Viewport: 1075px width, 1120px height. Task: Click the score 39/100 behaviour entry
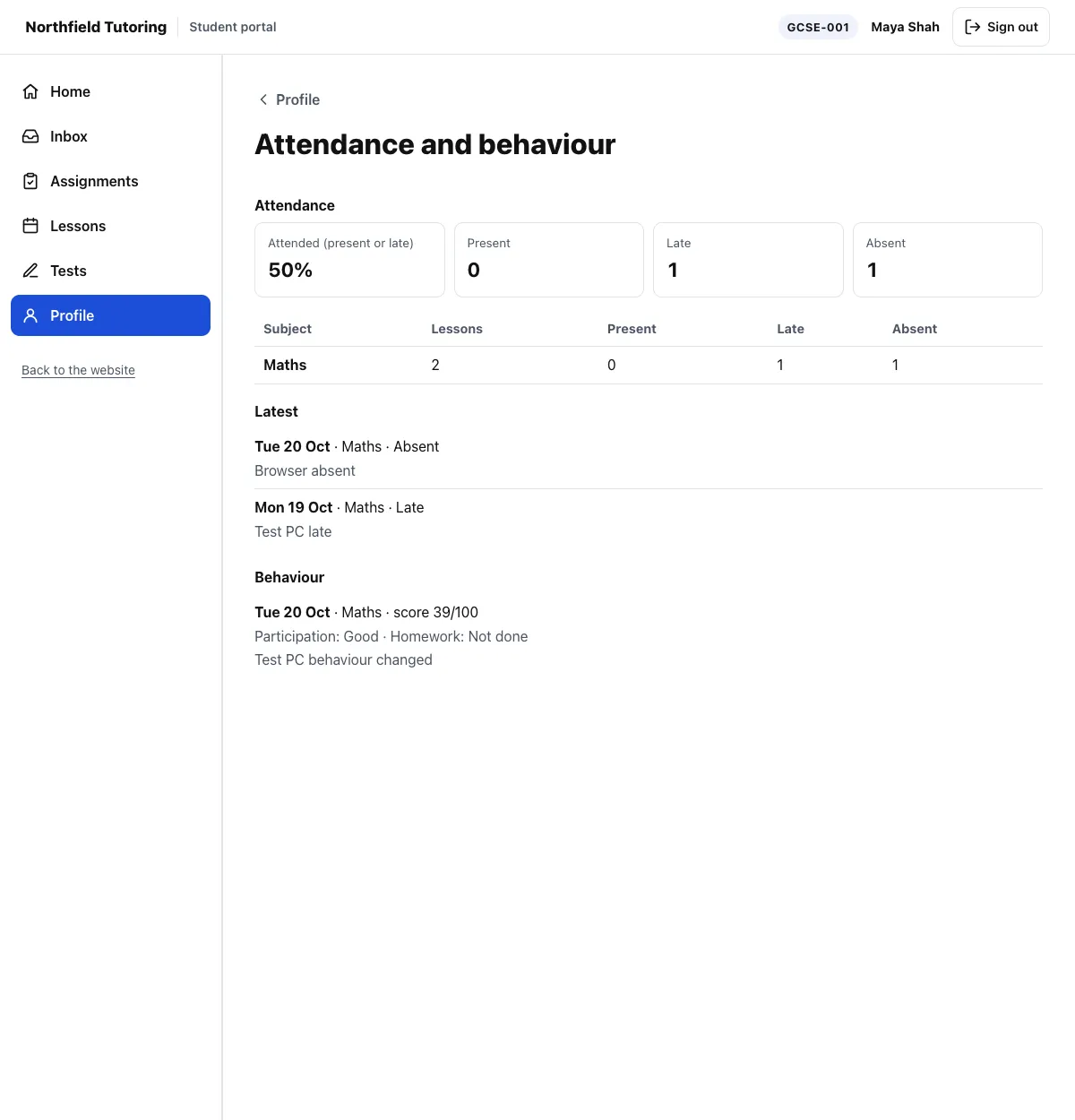366,612
